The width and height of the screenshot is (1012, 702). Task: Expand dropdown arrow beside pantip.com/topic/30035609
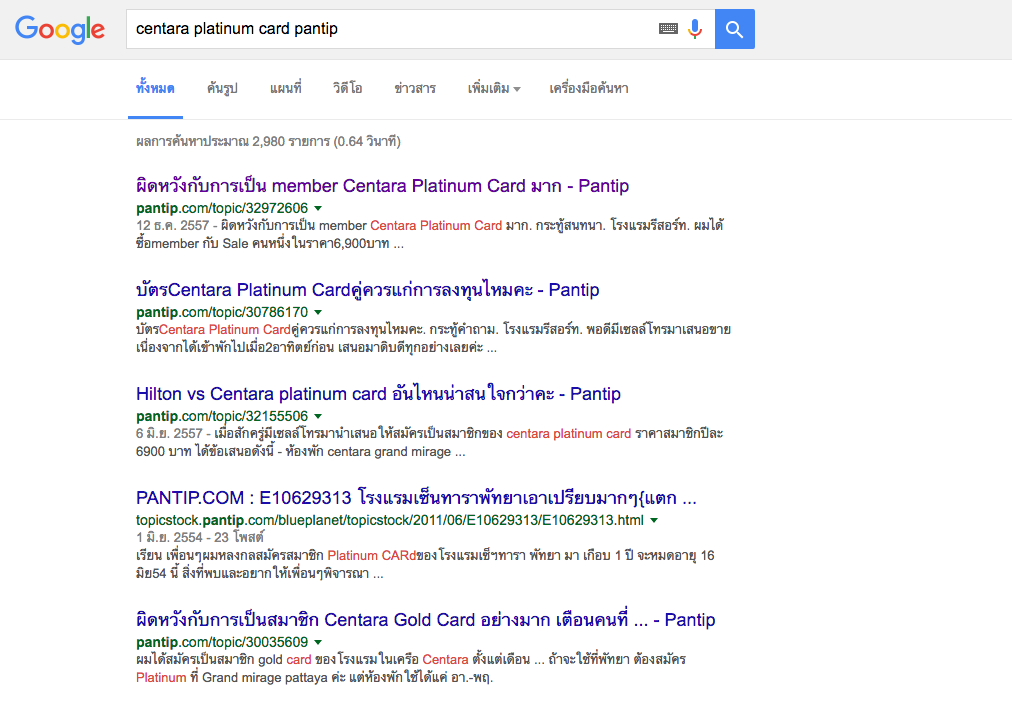pyautogui.click(x=318, y=642)
